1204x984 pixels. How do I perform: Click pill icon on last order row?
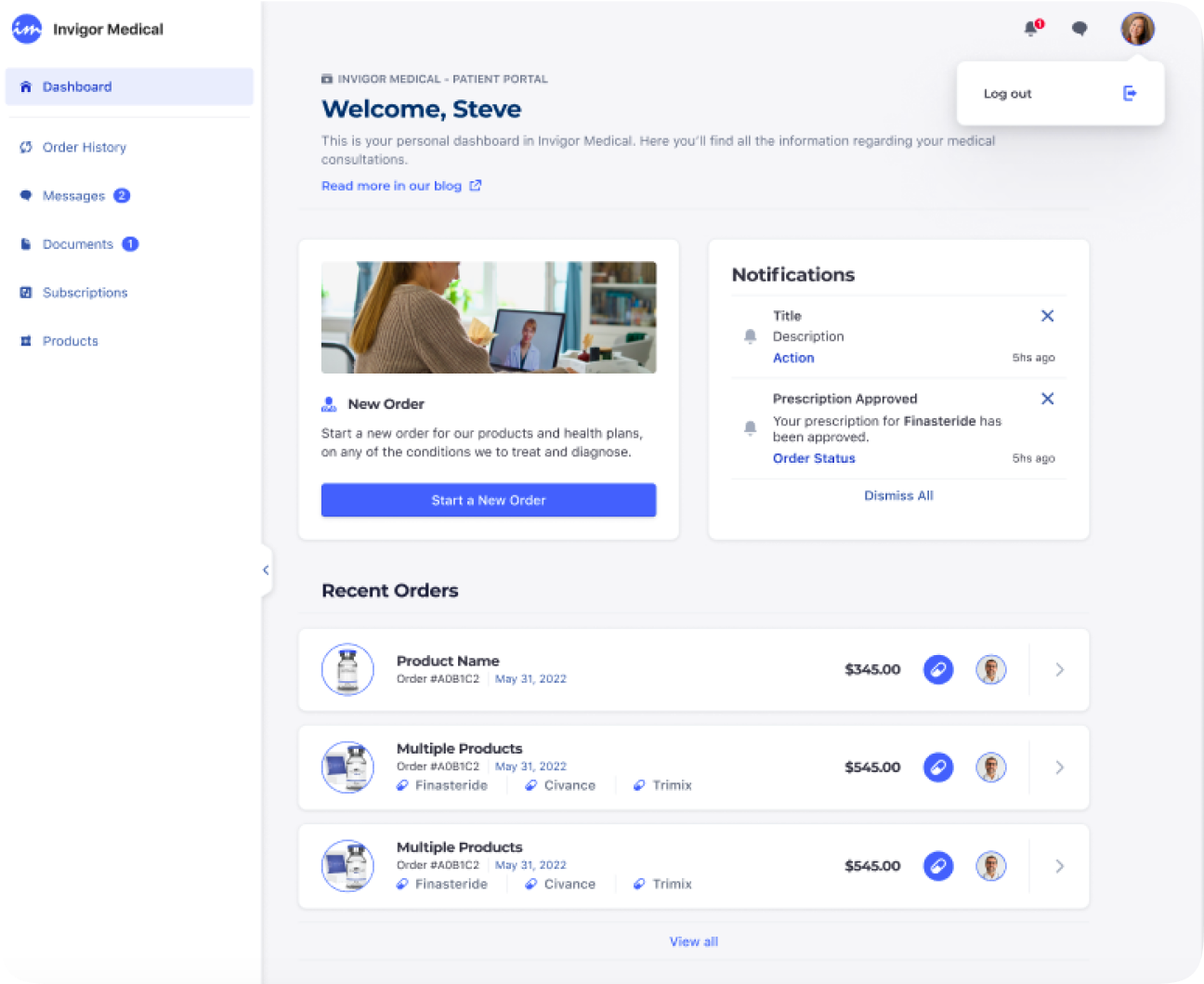tap(938, 866)
